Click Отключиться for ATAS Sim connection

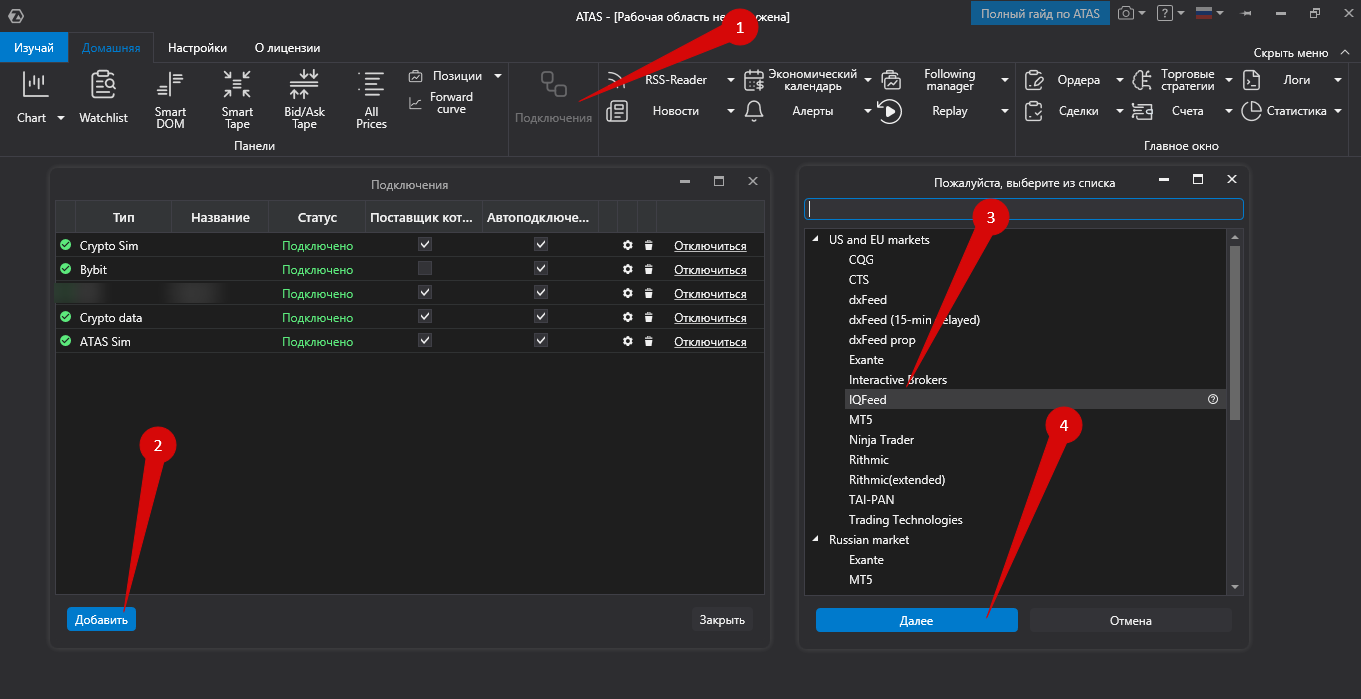[x=710, y=342]
